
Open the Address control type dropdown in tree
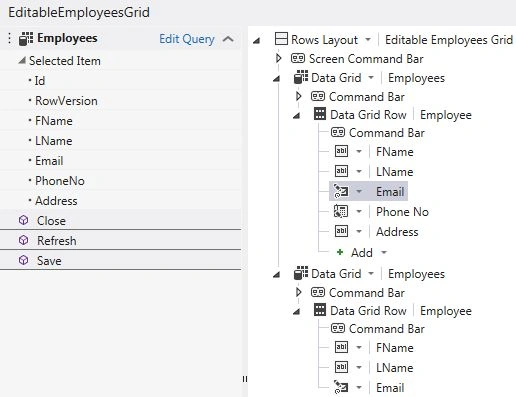[x=359, y=231]
